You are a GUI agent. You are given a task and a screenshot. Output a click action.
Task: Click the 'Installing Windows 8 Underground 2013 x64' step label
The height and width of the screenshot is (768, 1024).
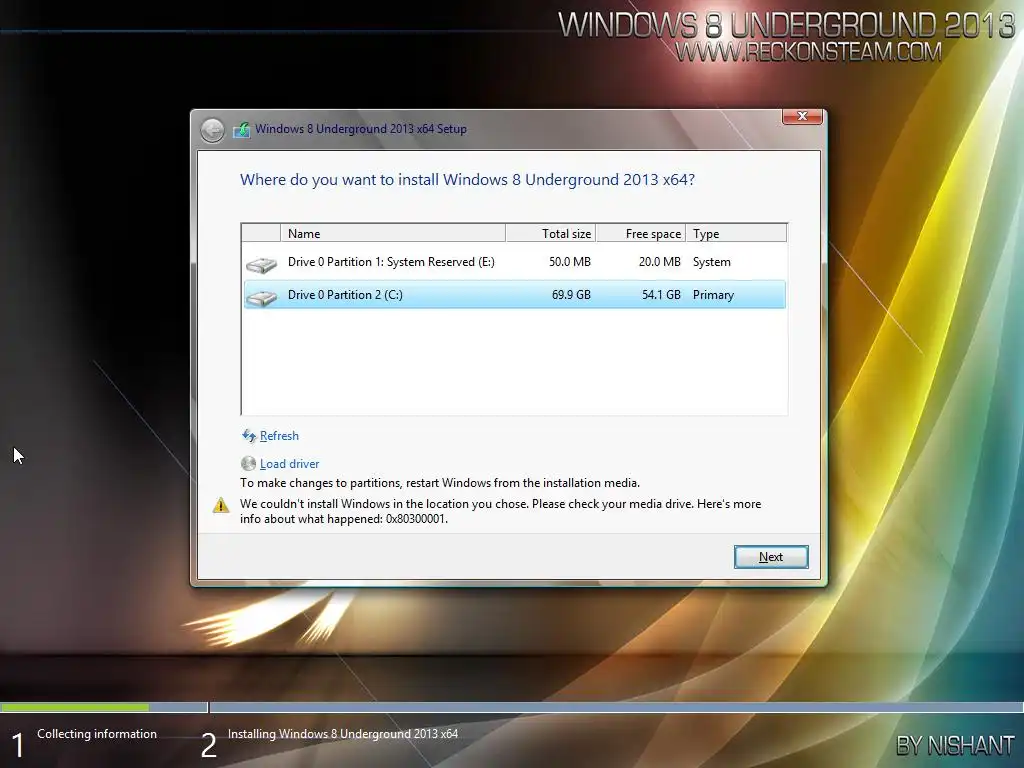(342, 734)
